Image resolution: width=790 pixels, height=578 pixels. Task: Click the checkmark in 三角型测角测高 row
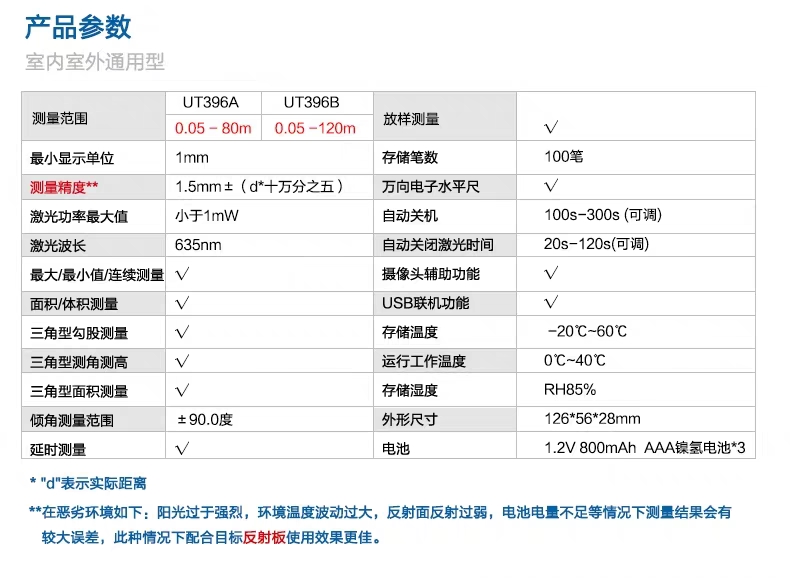click(x=182, y=361)
